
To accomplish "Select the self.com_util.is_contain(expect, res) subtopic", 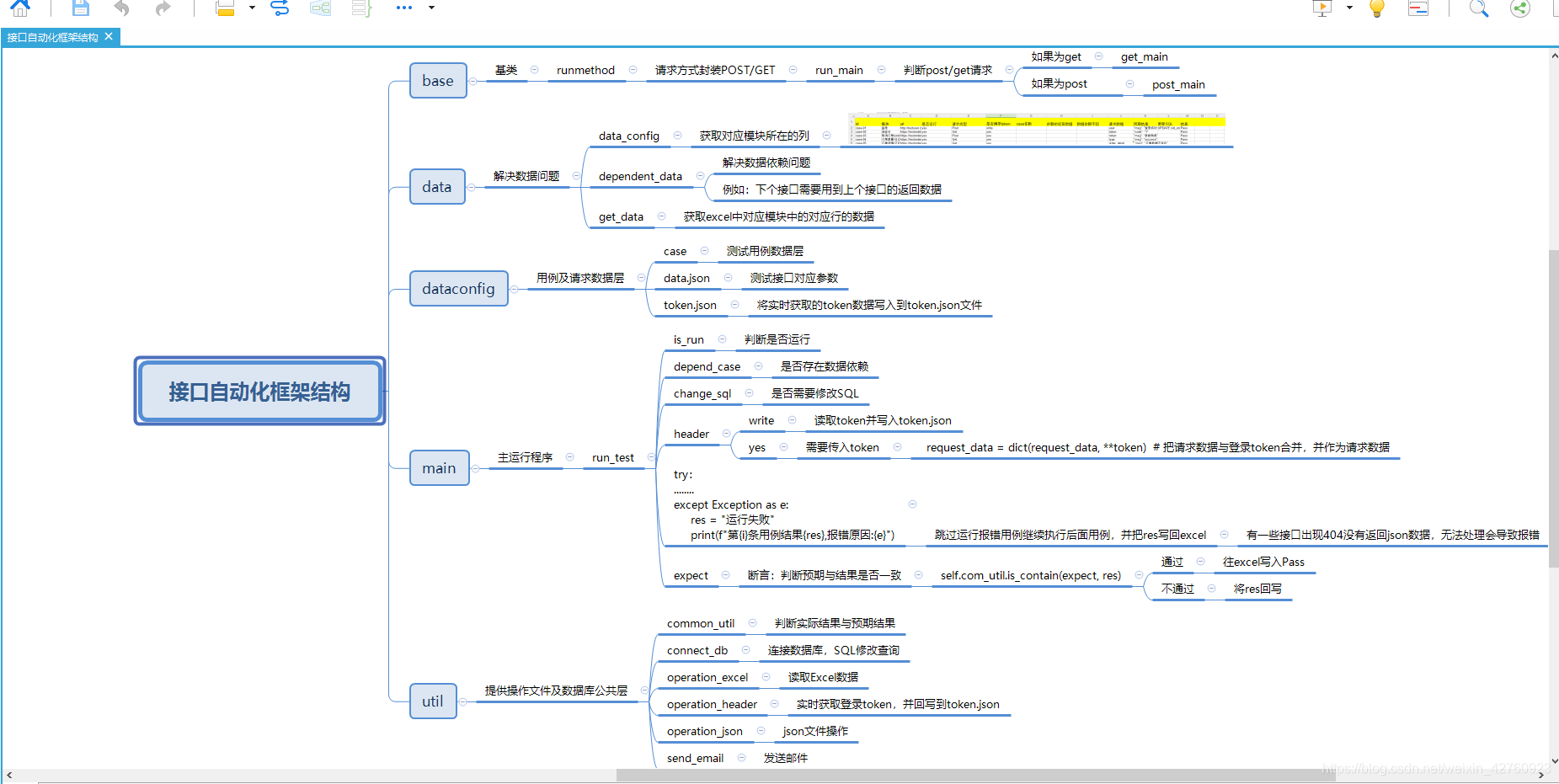I will [x=1031, y=576].
